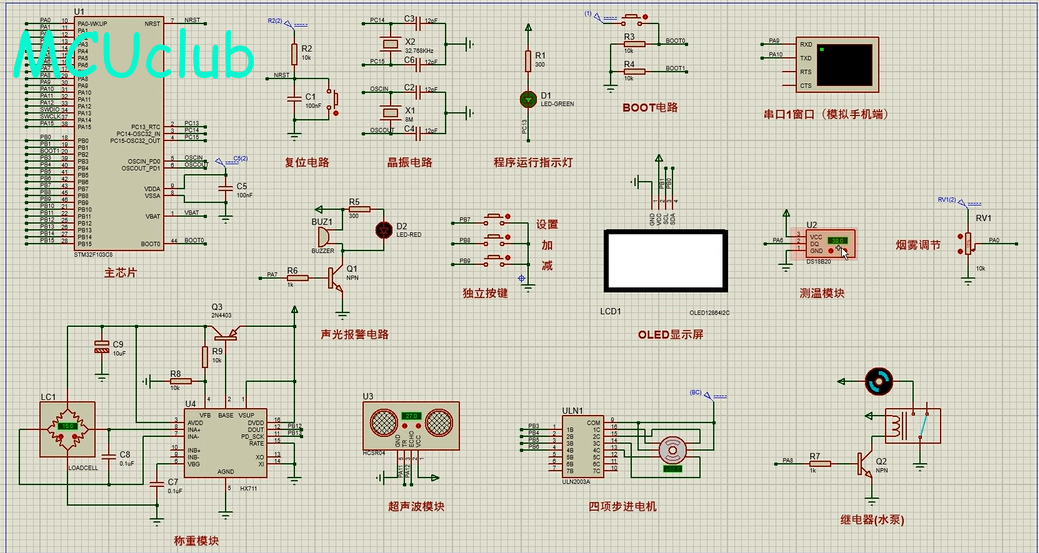Select capacitor C1 100nF
The image size is (1039, 553).
click(x=294, y=98)
